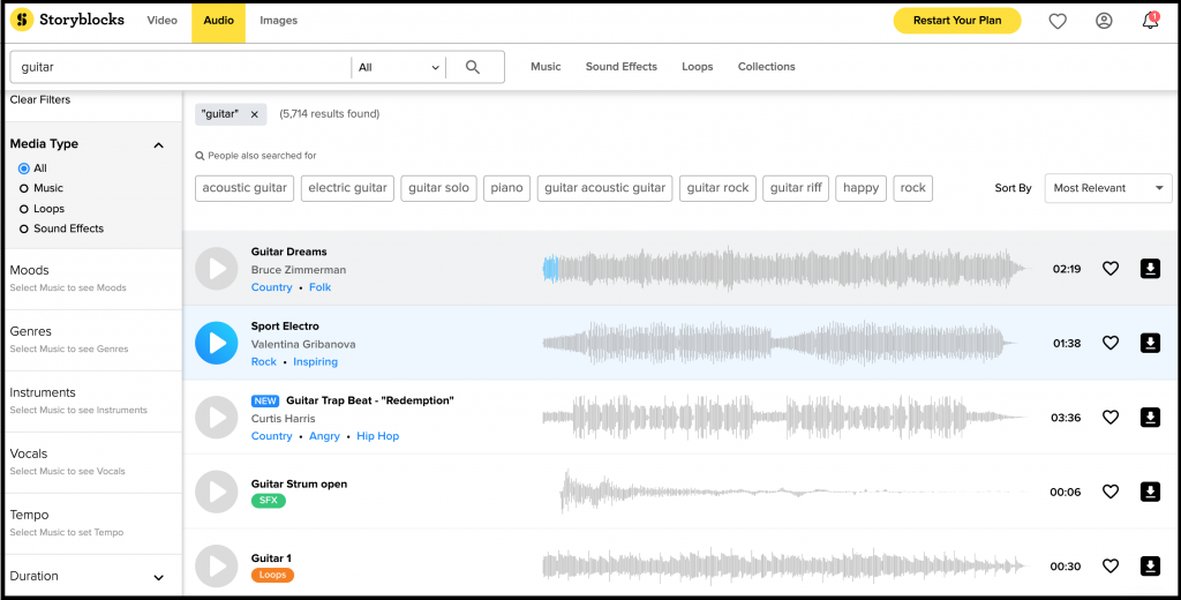Play the Sport Electro track

point(216,343)
